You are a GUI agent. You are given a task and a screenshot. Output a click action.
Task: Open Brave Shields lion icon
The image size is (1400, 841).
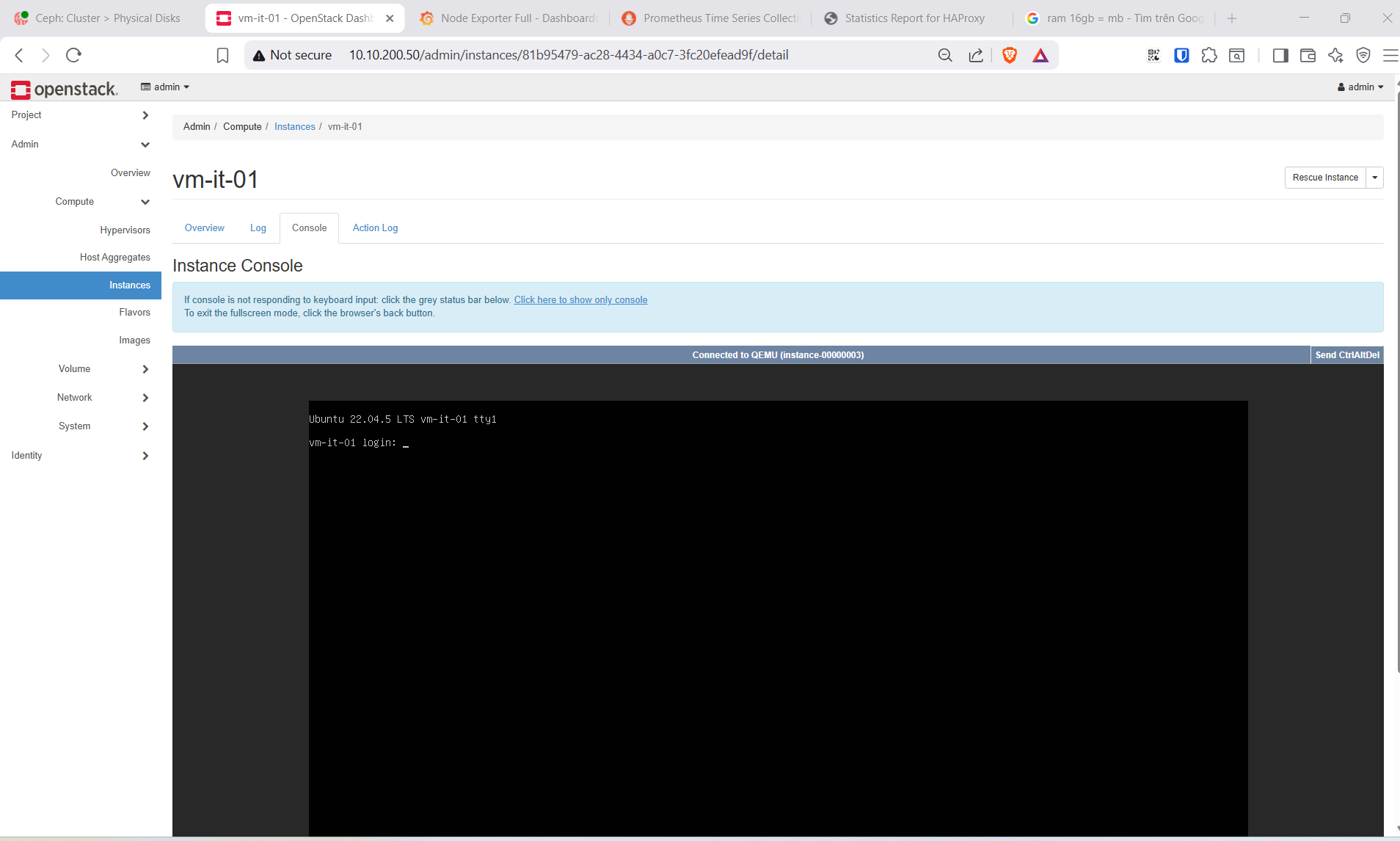coord(1010,55)
